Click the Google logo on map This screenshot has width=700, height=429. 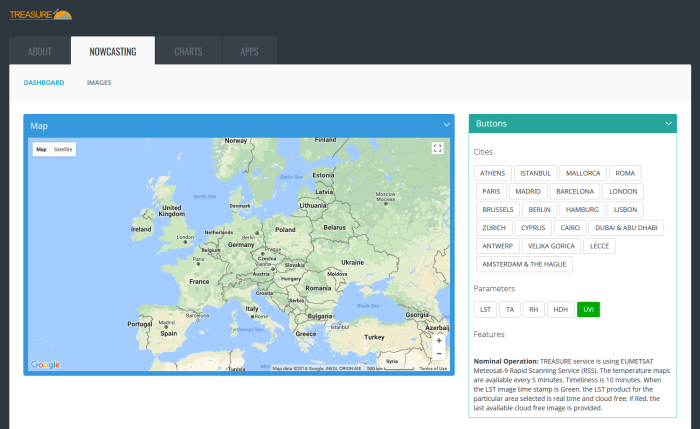click(46, 365)
